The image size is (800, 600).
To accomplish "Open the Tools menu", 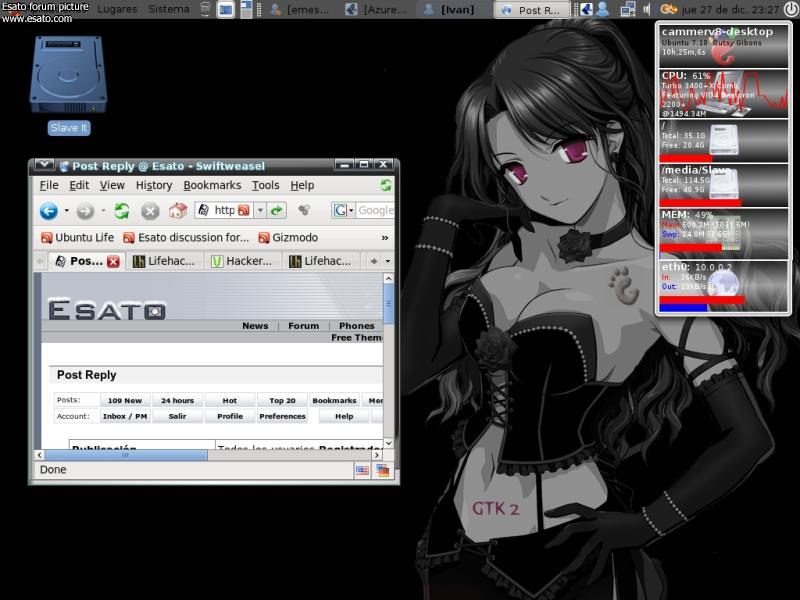I will pyautogui.click(x=266, y=185).
